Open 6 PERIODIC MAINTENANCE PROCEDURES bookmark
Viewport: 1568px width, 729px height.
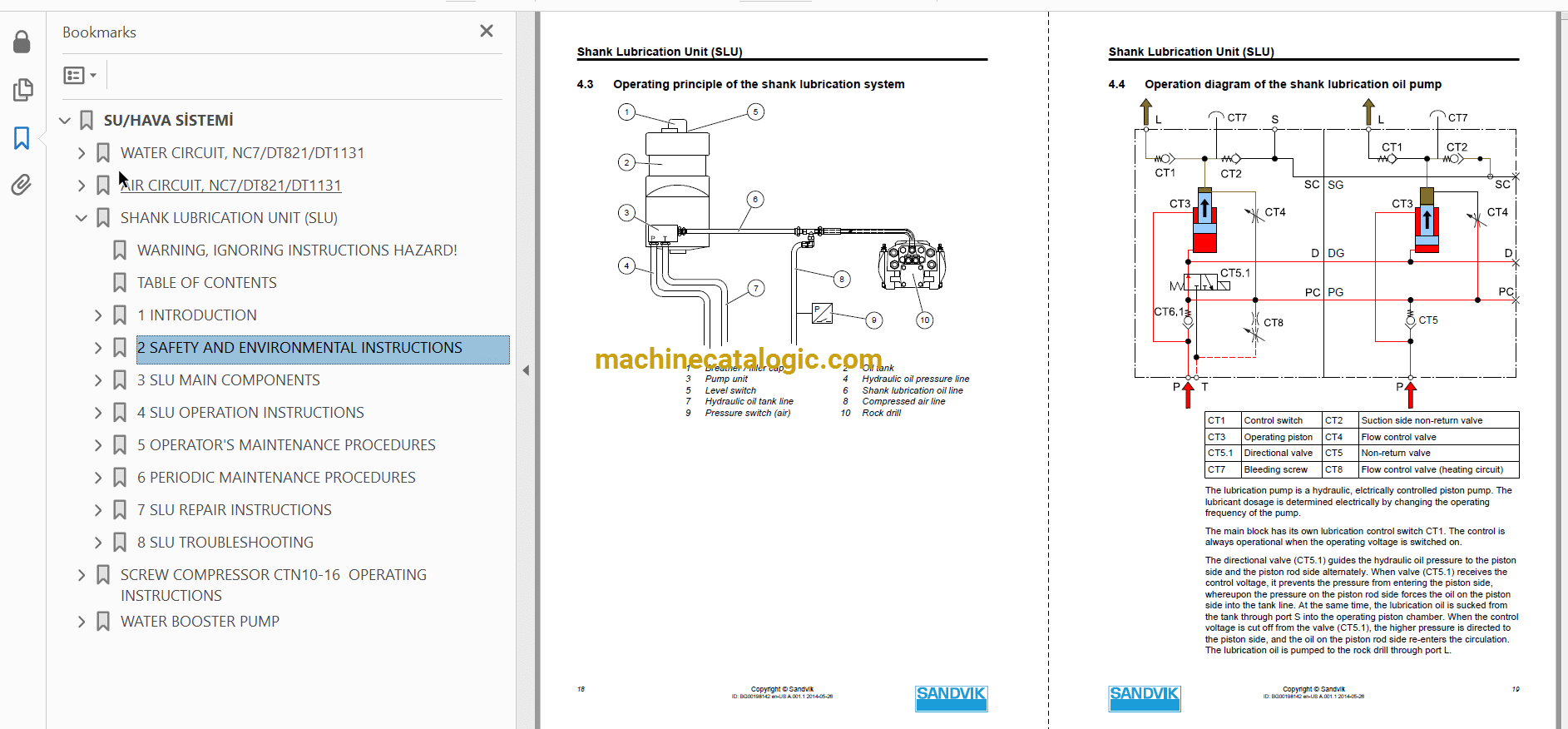(x=276, y=478)
